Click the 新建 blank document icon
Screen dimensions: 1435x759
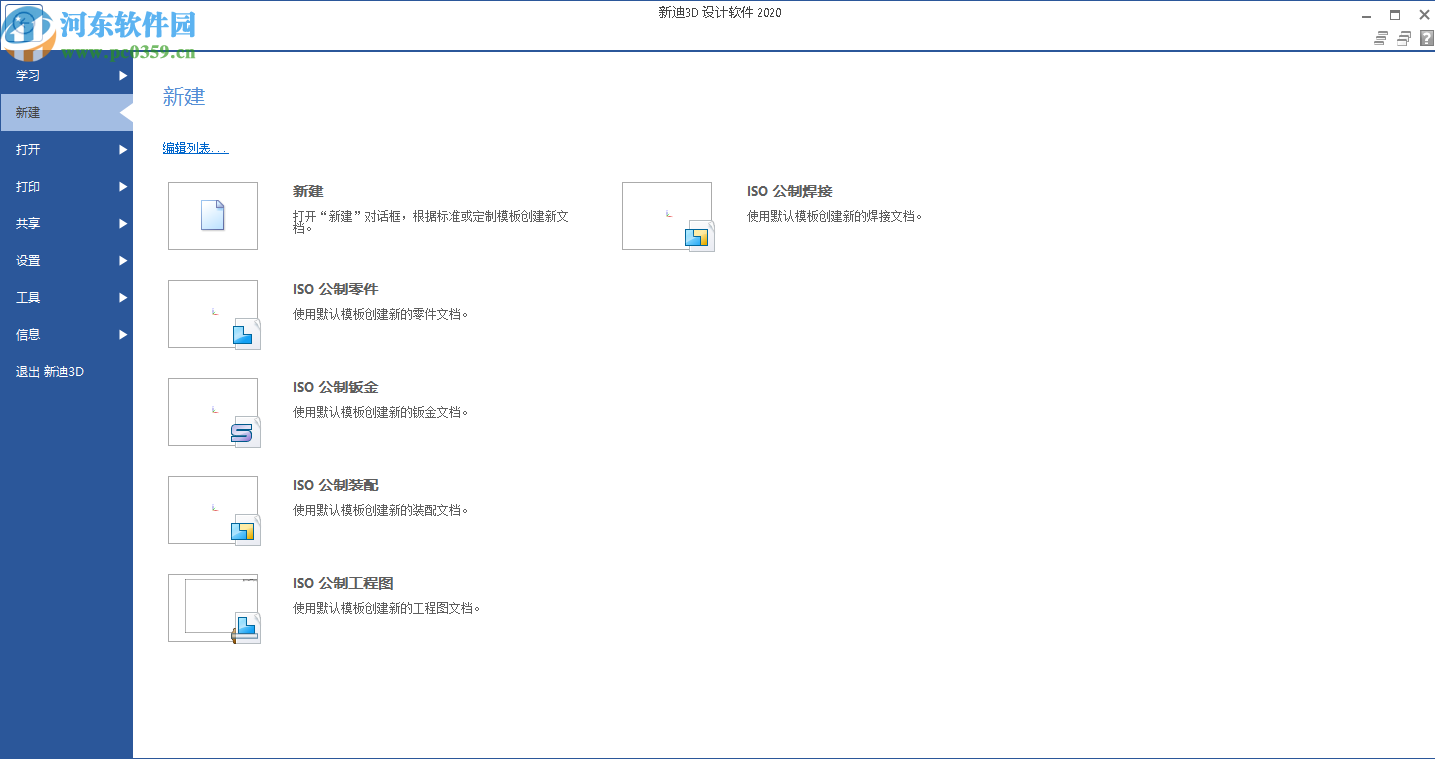point(212,215)
